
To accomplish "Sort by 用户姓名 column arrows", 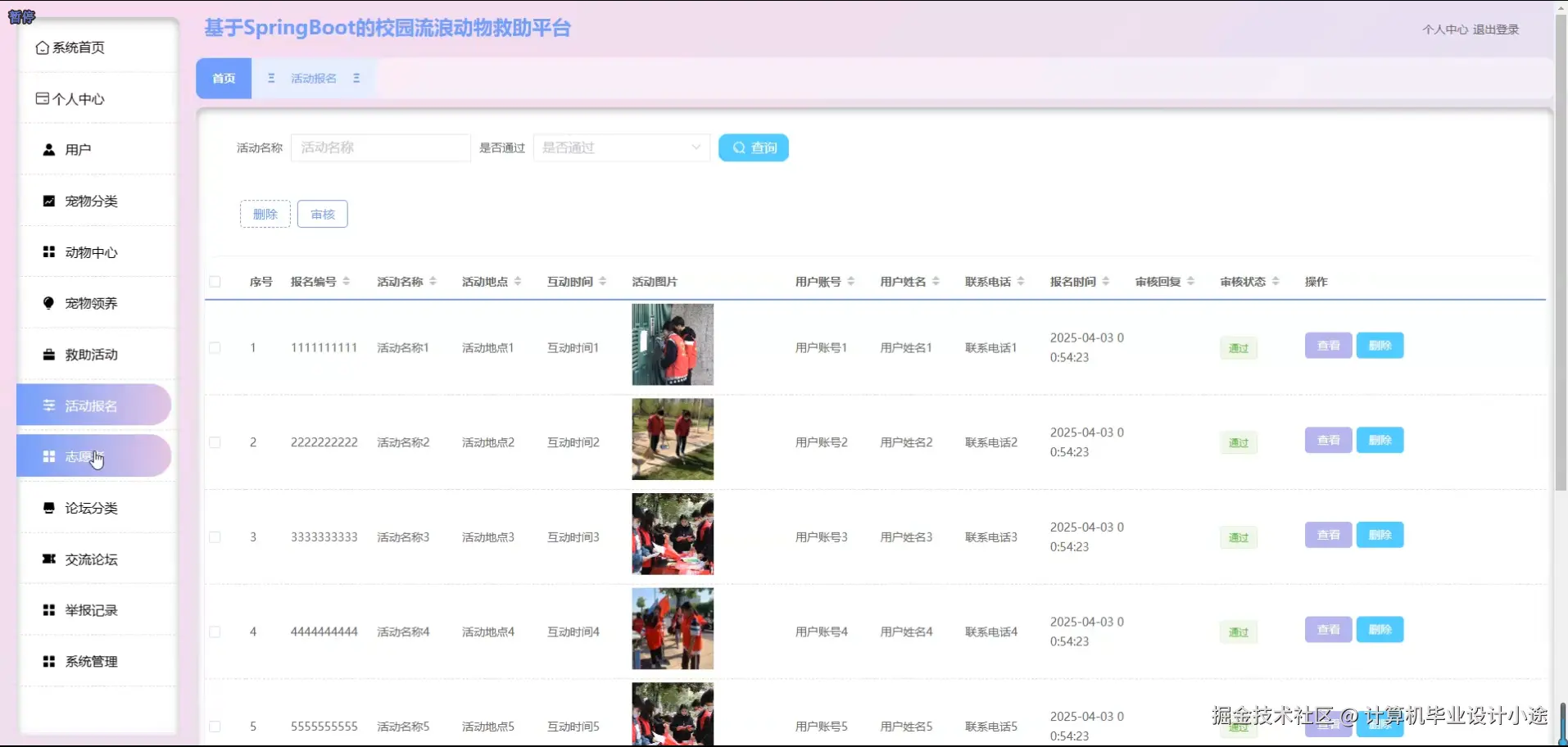I will pos(936,281).
